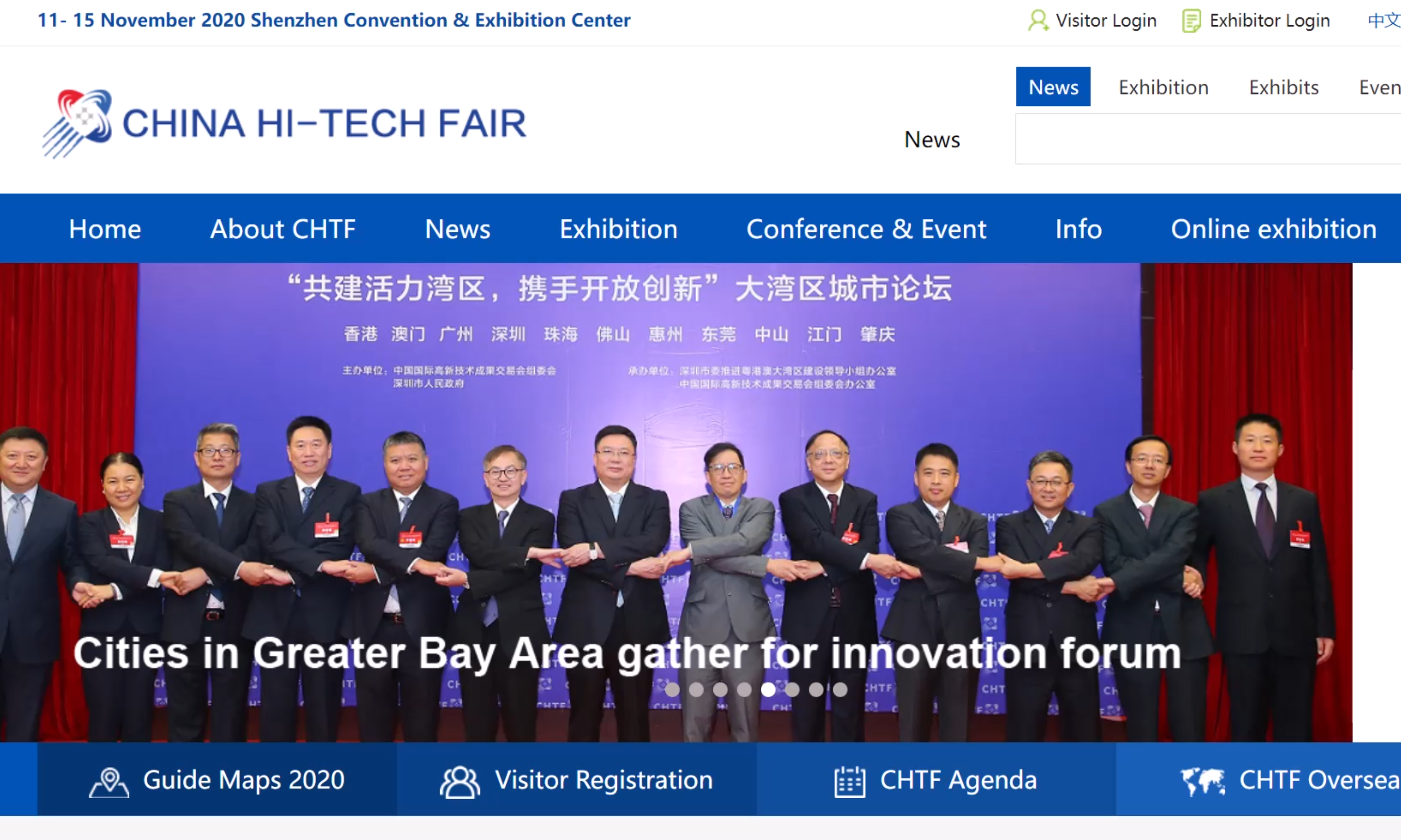1401x840 pixels.
Task: Click the Exhibitor Login document icon
Action: [x=1191, y=20]
